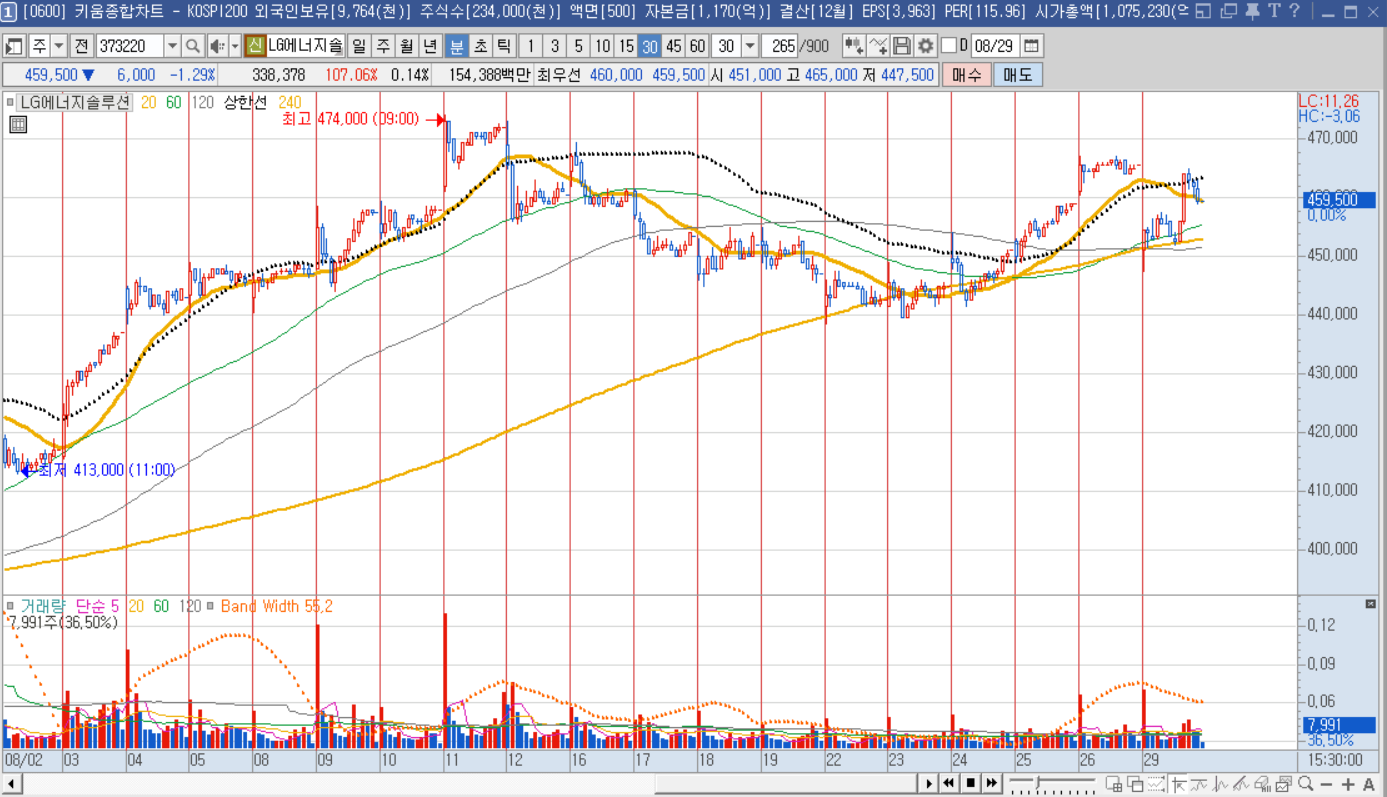Select 분 (minute) chart mode
The width and height of the screenshot is (1387, 797).
tap(456, 46)
